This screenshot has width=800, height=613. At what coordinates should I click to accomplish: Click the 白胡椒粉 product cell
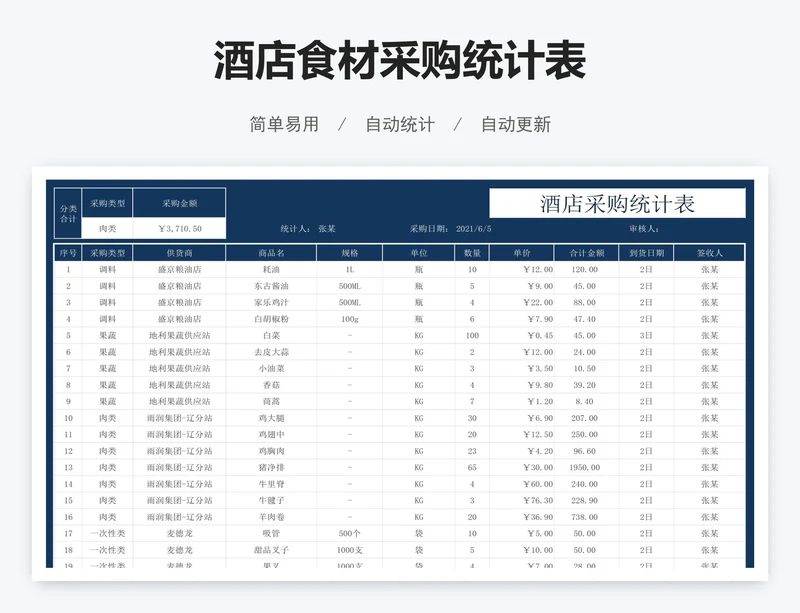(x=271, y=319)
